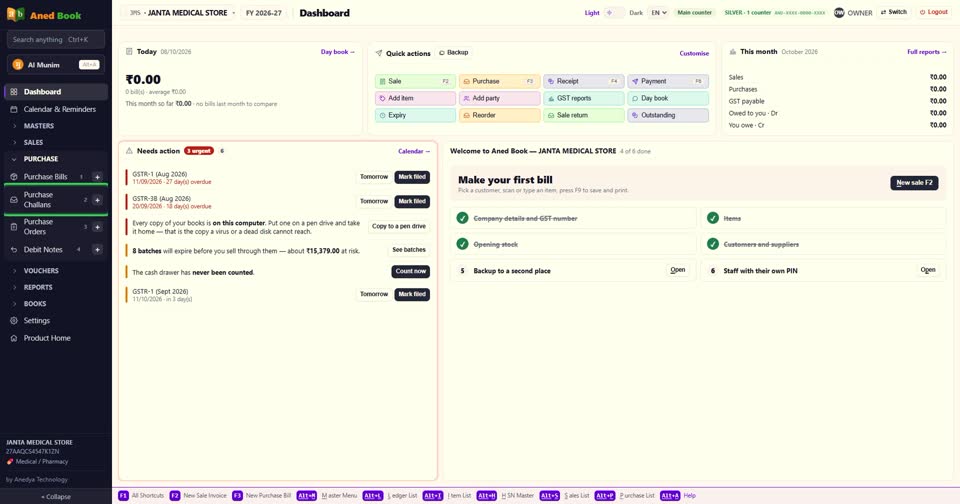The width and height of the screenshot is (960, 504).
Task: Click the Main counter badge
Action: pos(694,12)
